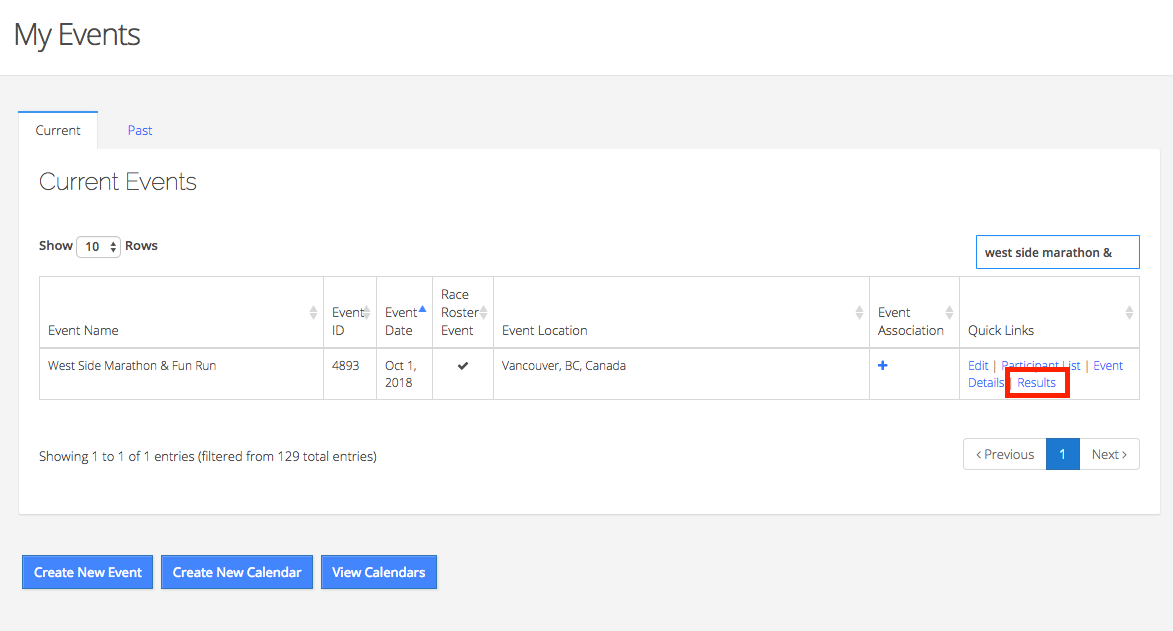
Task: Open the Show rows count dropdown
Action: pyautogui.click(x=98, y=246)
